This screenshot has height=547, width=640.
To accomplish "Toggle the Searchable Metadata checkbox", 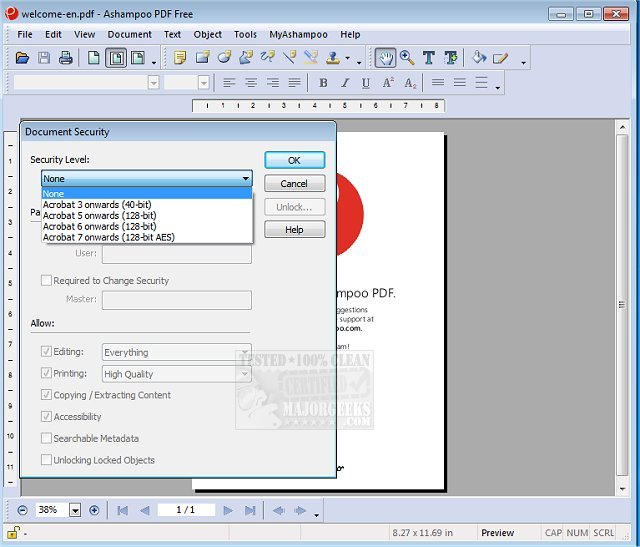I will (46, 438).
